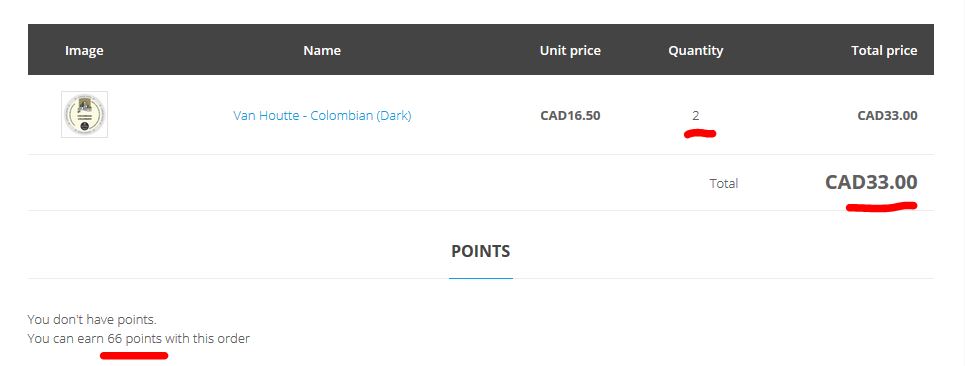965x366 pixels.
Task: Select the "You don't have points." text
Action: click(92, 320)
